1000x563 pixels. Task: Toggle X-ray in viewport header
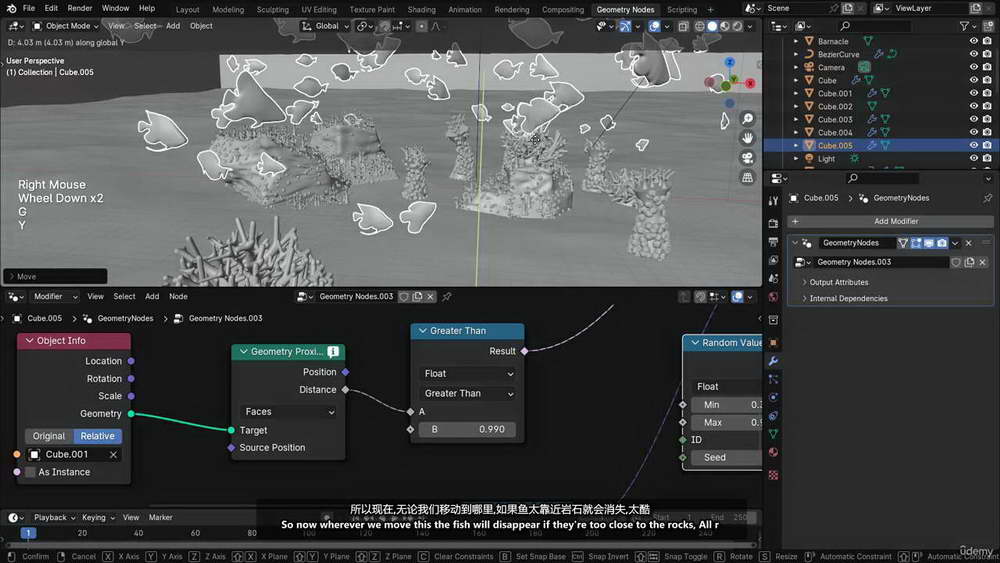[x=683, y=26]
